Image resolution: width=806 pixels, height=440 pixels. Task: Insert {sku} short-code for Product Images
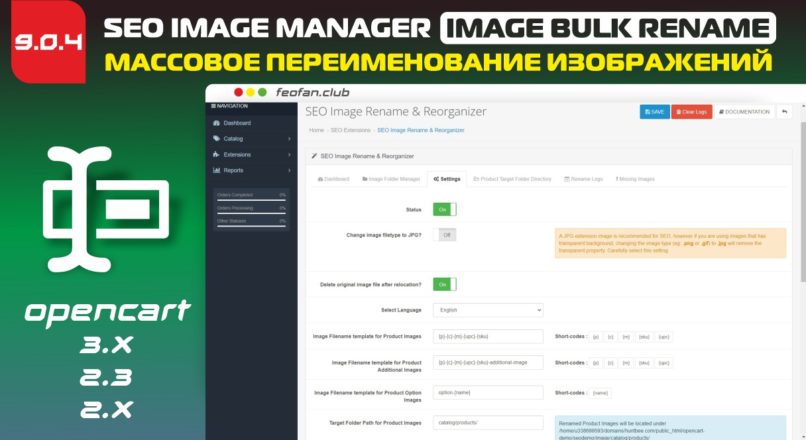644,337
